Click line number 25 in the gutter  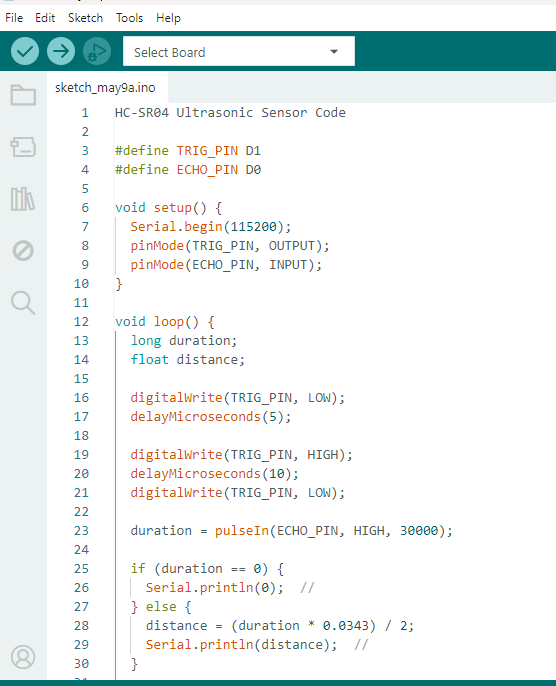click(x=81, y=569)
